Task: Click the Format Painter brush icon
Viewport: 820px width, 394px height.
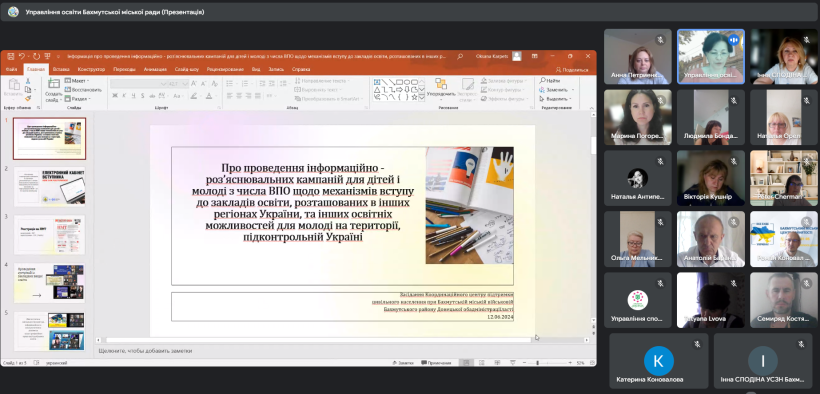Action: tap(28, 98)
